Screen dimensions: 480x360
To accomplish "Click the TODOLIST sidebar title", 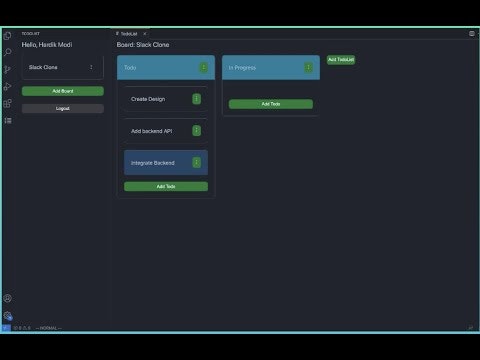I will (31, 34).
